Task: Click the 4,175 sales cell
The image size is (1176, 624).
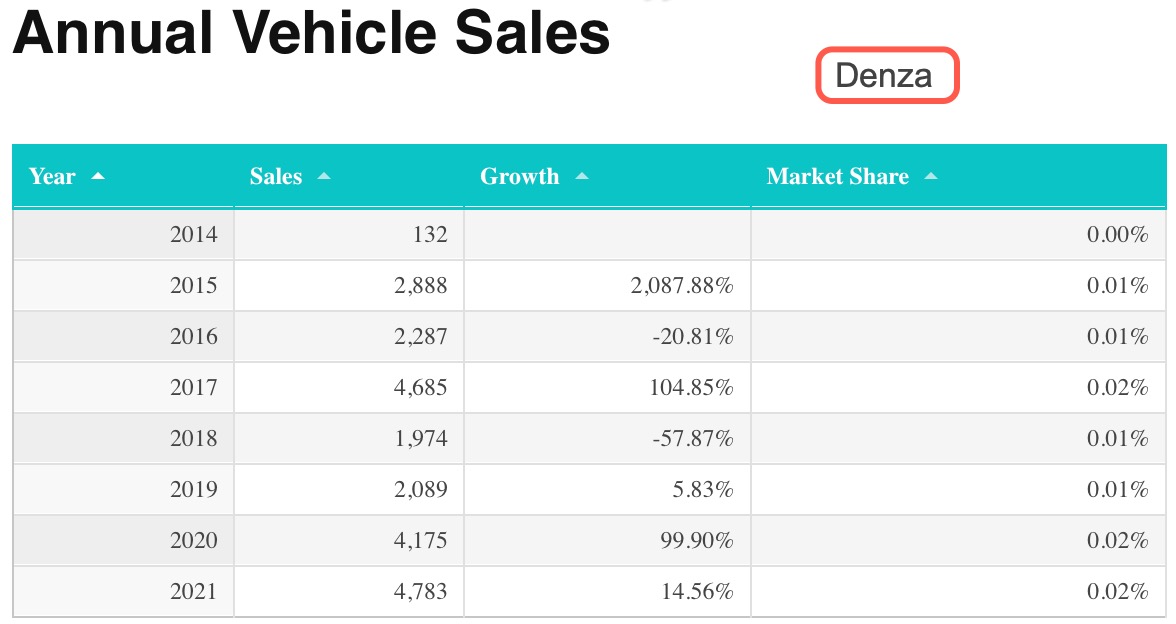Action: [419, 541]
